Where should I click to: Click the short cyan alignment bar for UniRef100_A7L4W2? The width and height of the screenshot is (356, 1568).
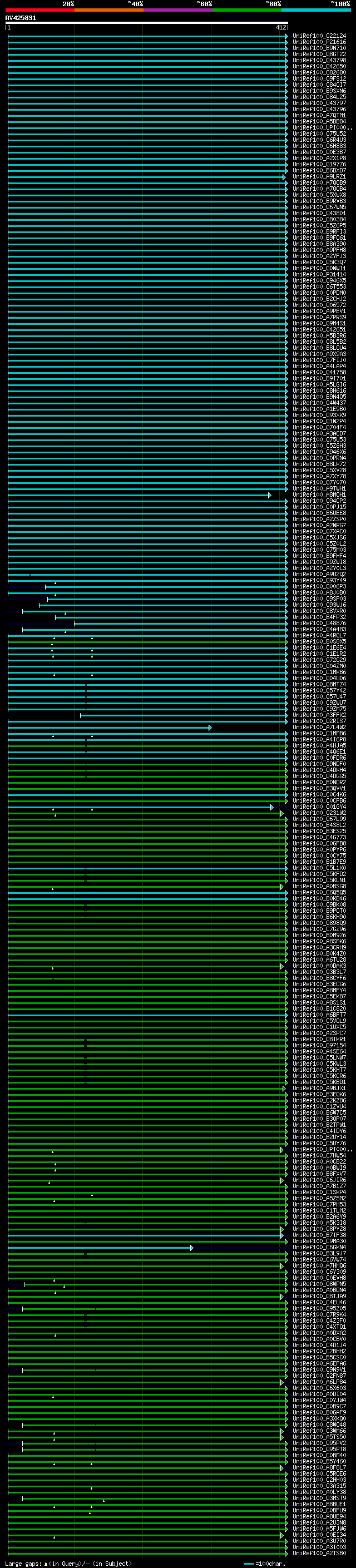(110, 728)
